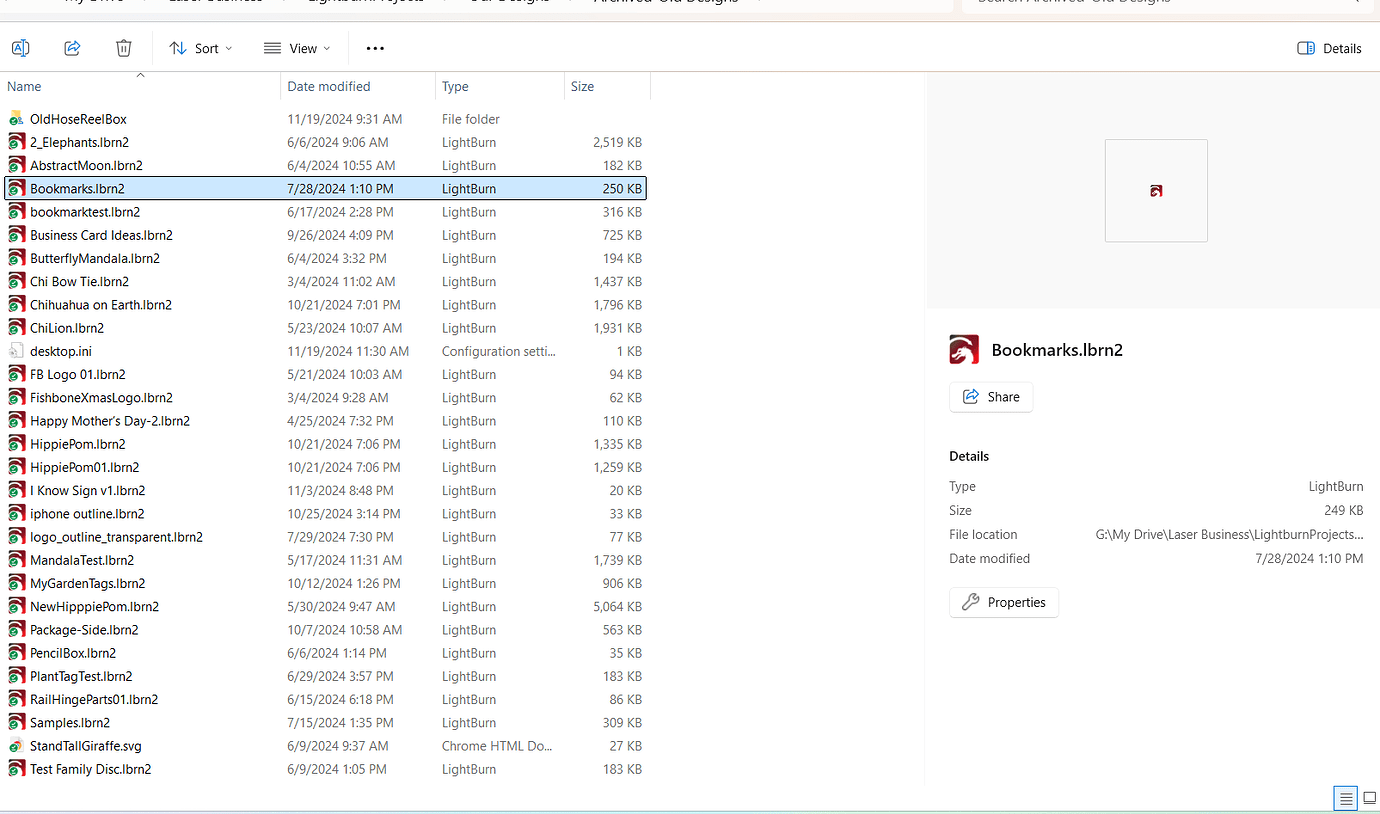1380x814 pixels.
Task: Click the OldHoseReelBox folder icon
Action: tap(16, 119)
